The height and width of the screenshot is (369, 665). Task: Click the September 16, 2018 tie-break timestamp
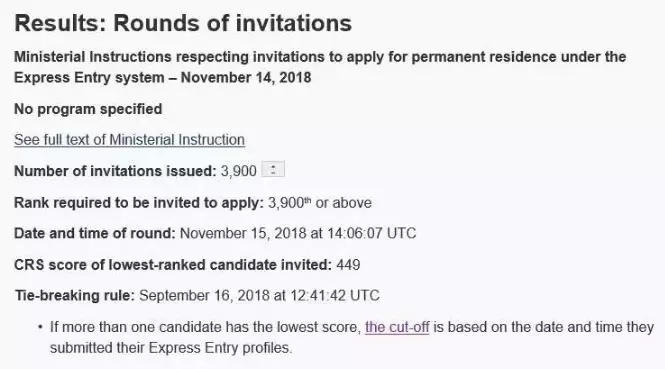click(x=259, y=295)
